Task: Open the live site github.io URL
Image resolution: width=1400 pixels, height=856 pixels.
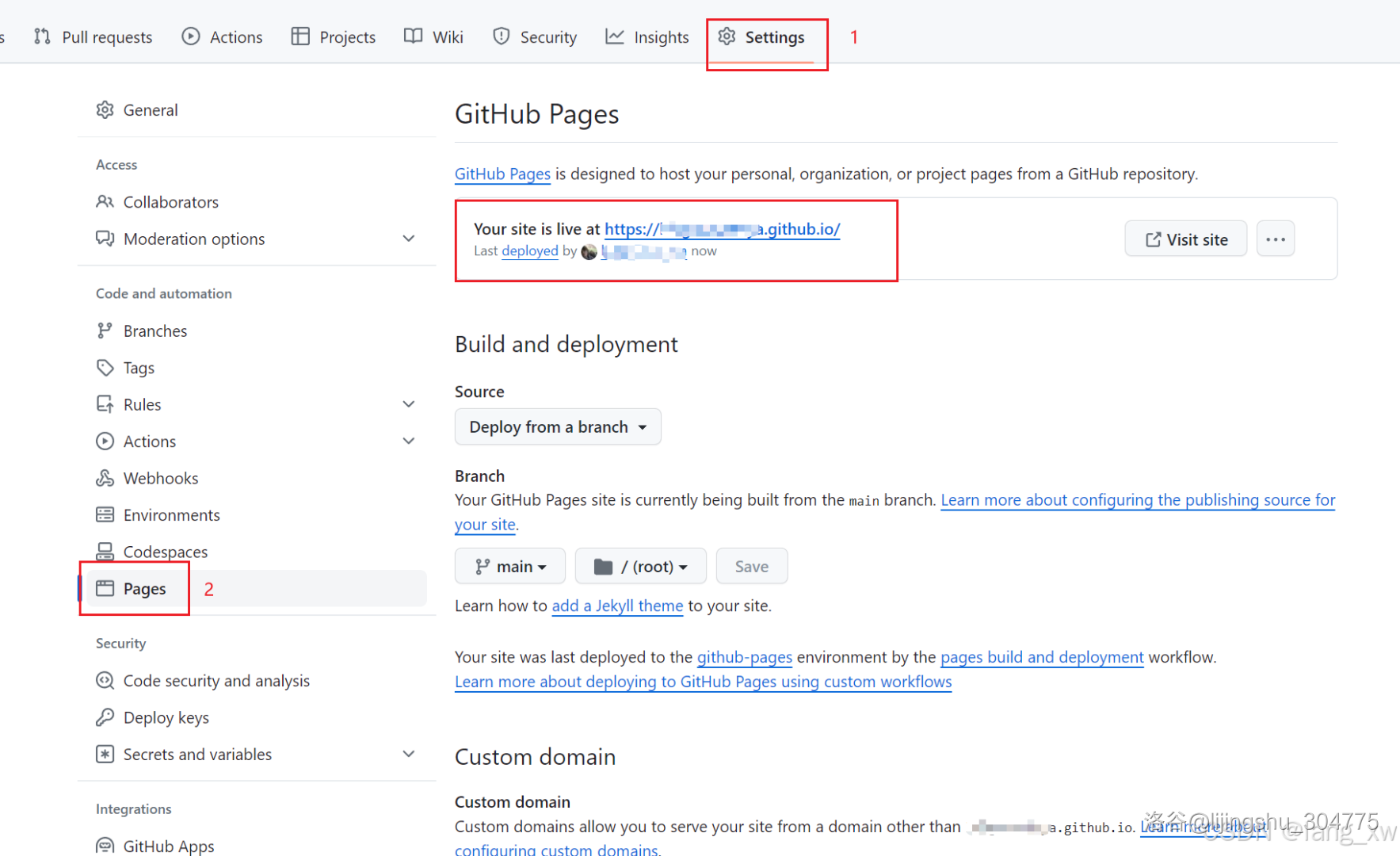Action: click(x=723, y=229)
